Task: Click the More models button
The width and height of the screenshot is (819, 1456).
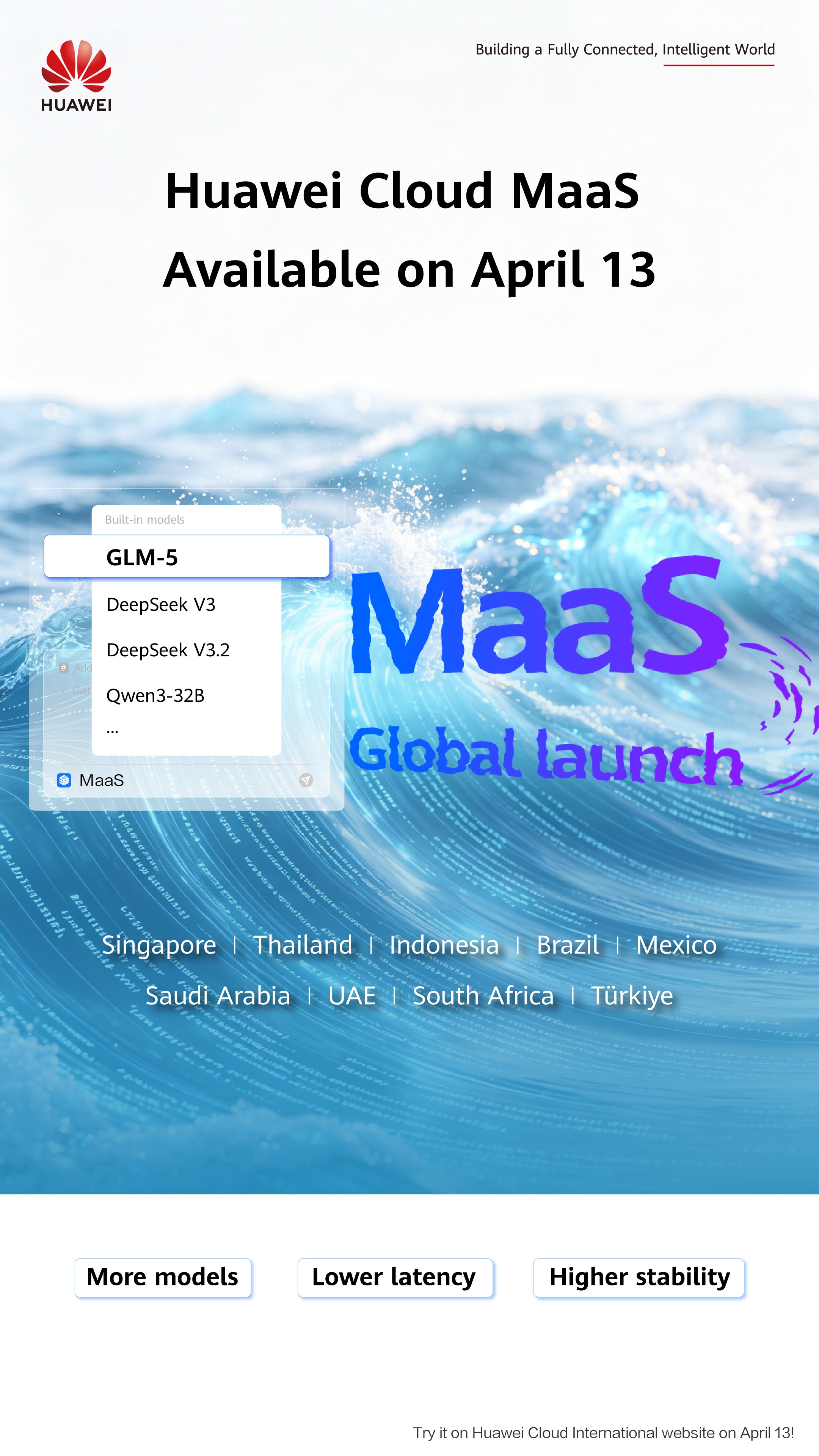Action: coord(163,1277)
